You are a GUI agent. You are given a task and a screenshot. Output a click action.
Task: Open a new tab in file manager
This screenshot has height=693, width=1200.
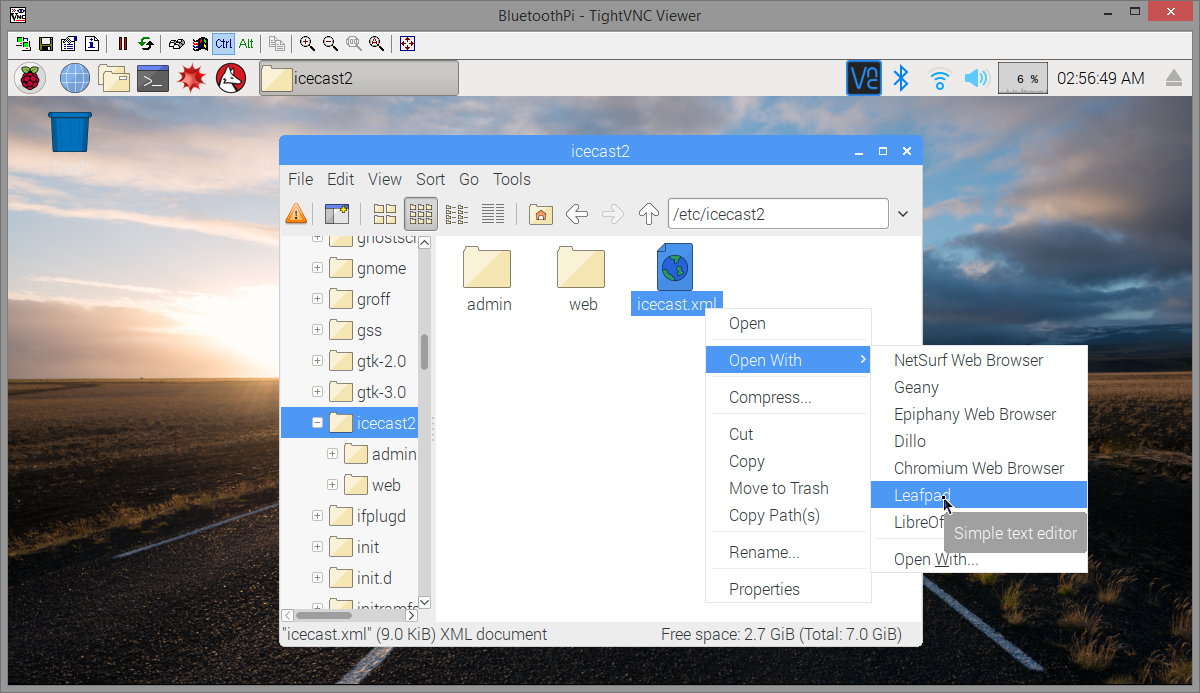[x=336, y=213]
